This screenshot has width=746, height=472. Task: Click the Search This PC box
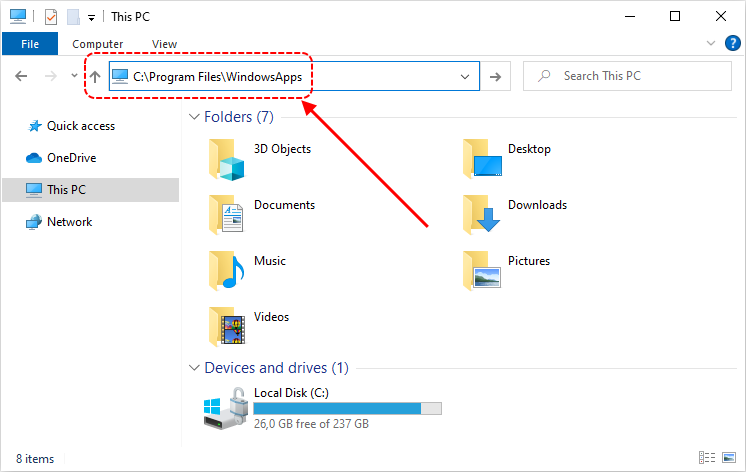(627, 76)
